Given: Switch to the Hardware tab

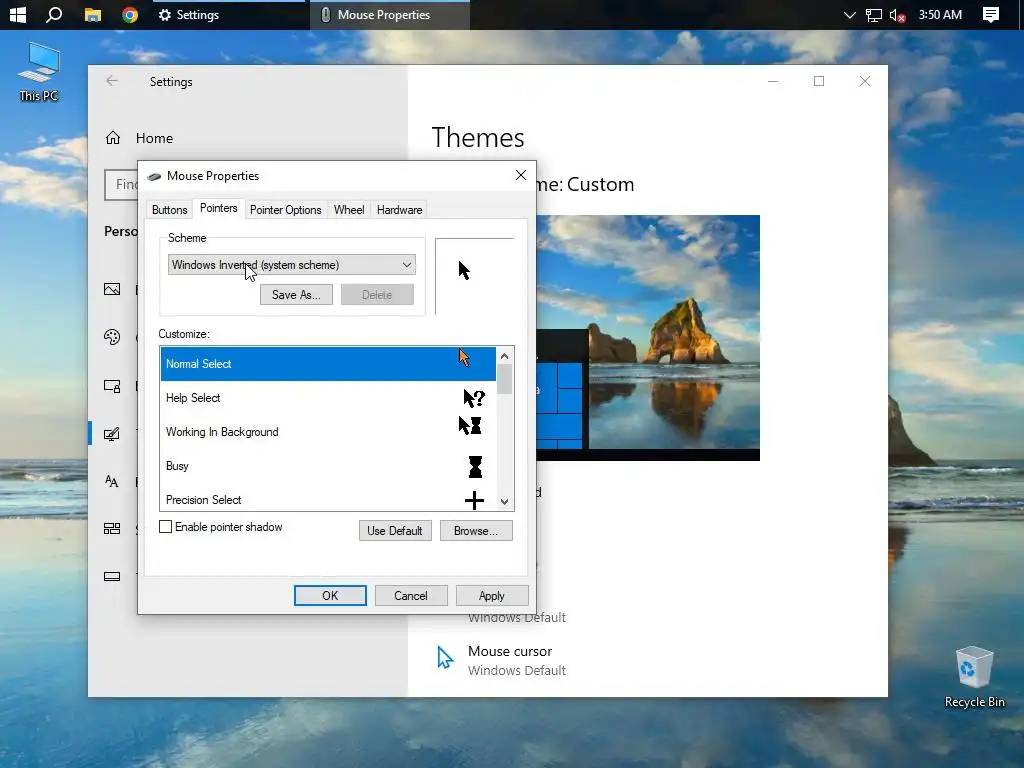Looking at the screenshot, I should 399,210.
